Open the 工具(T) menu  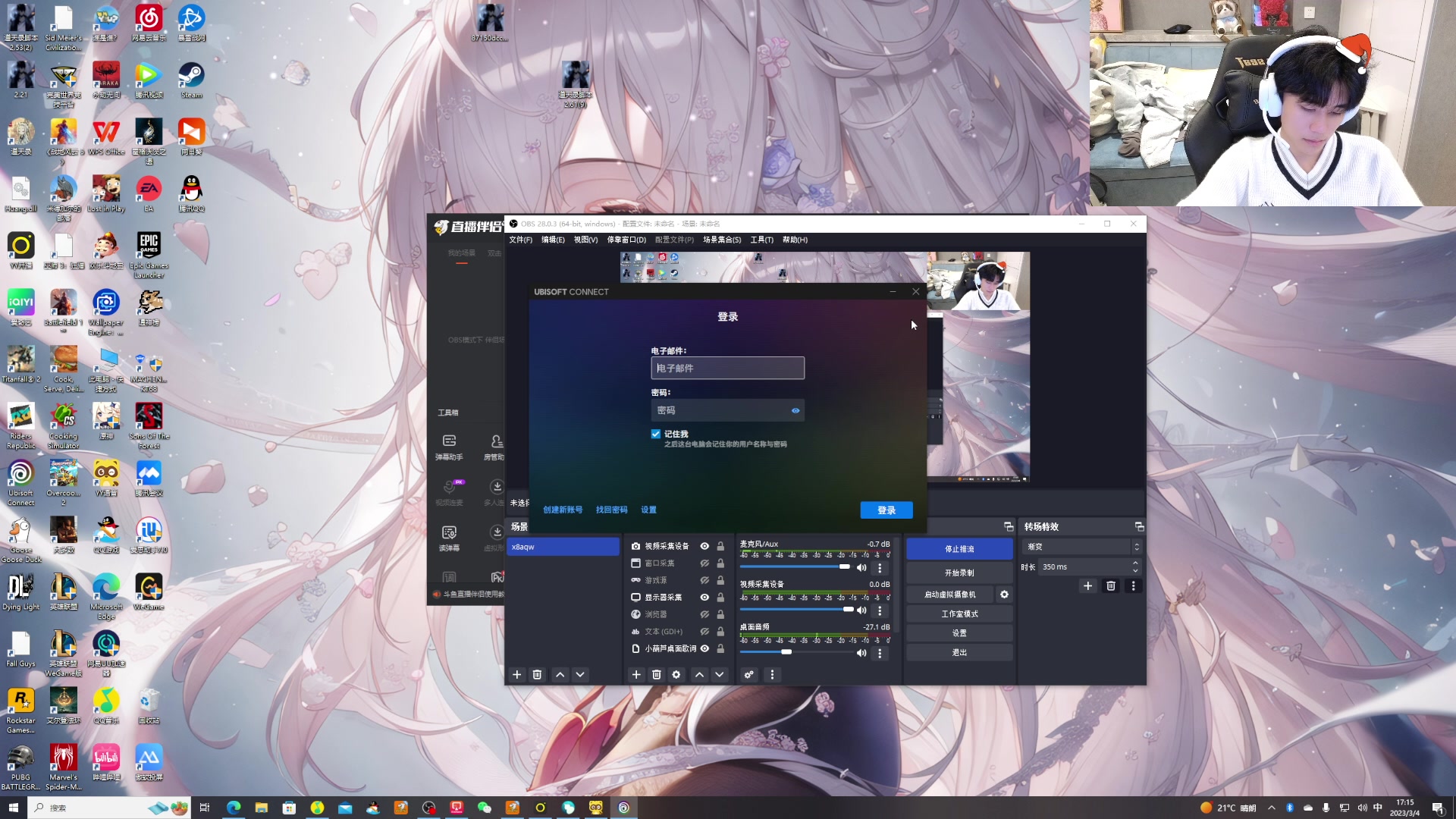coord(761,240)
